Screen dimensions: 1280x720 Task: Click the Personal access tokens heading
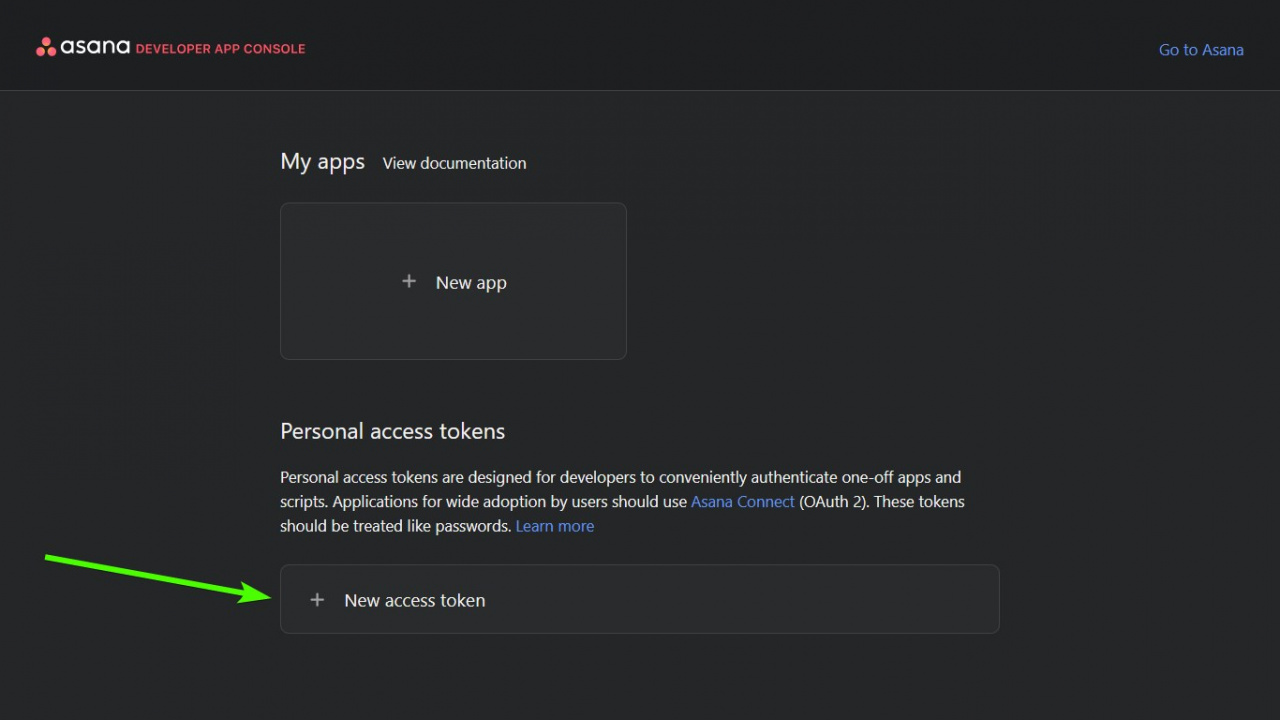click(392, 431)
